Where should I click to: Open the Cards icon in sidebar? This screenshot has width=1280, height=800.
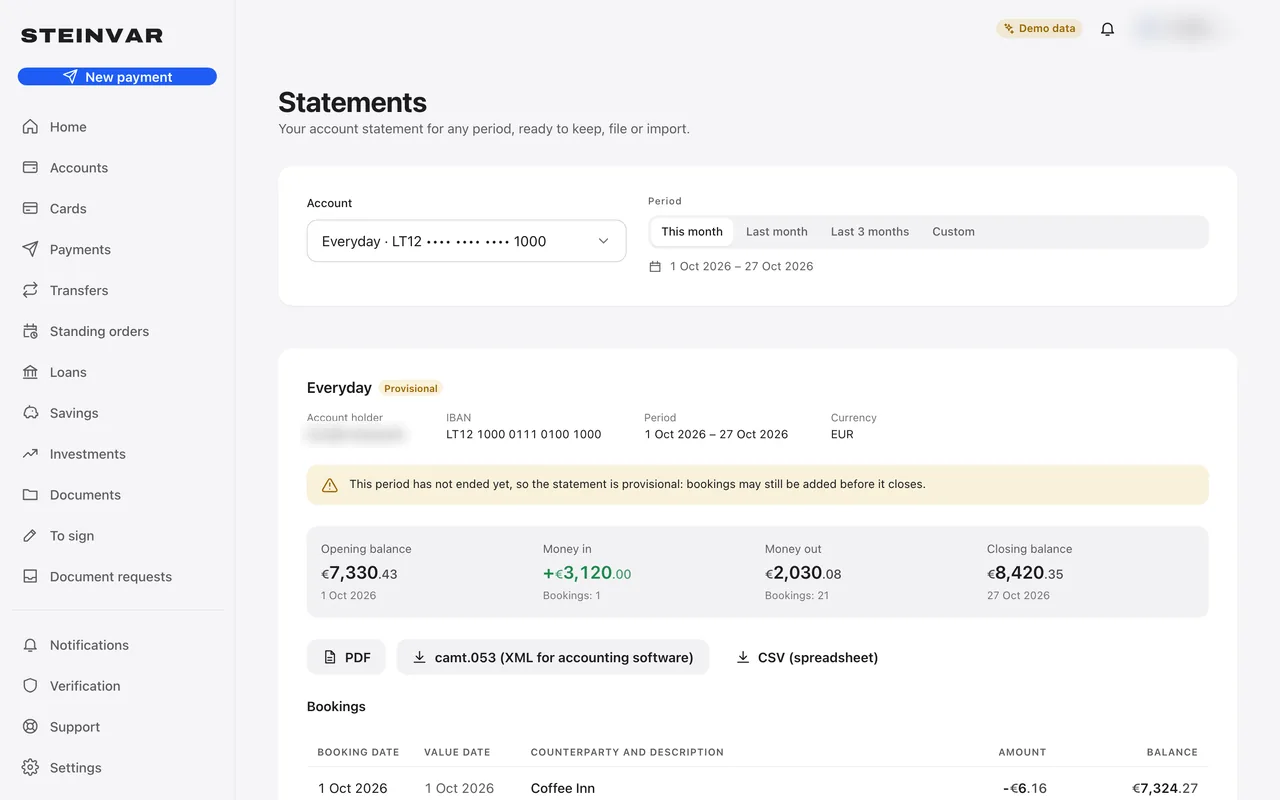click(x=30, y=209)
